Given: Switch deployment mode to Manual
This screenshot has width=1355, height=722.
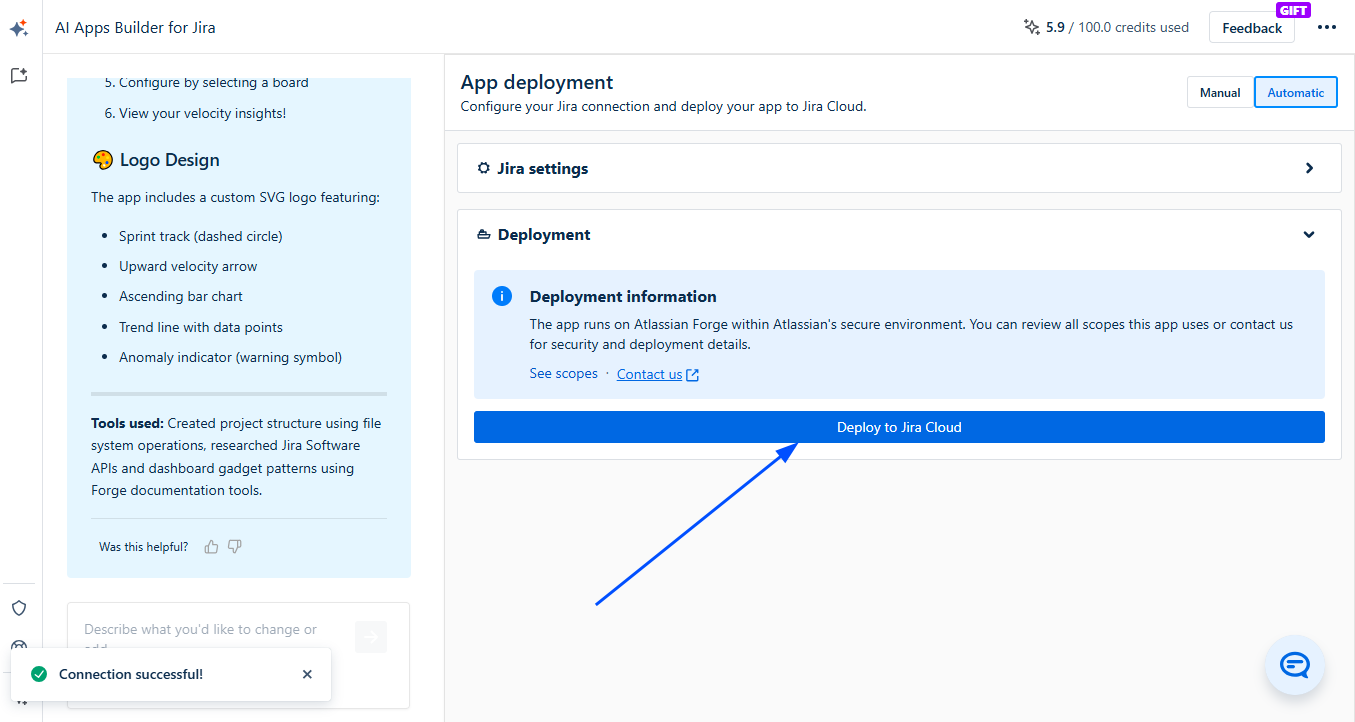Looking at the screenshot, I should coord(1220,93).
